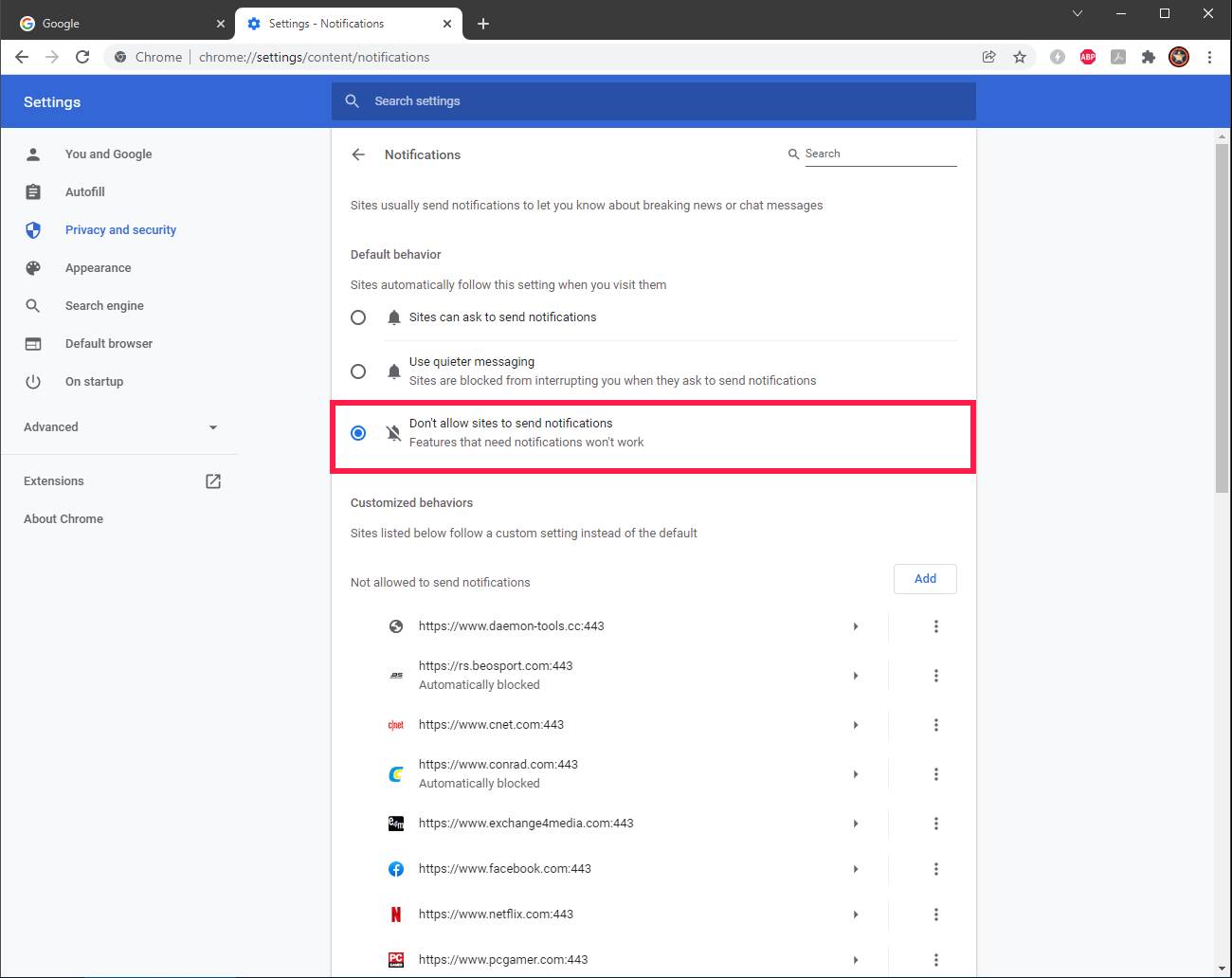Go back using the Notifications back arrow
This screenshot has height=978, width=1232.
point(358,154)
